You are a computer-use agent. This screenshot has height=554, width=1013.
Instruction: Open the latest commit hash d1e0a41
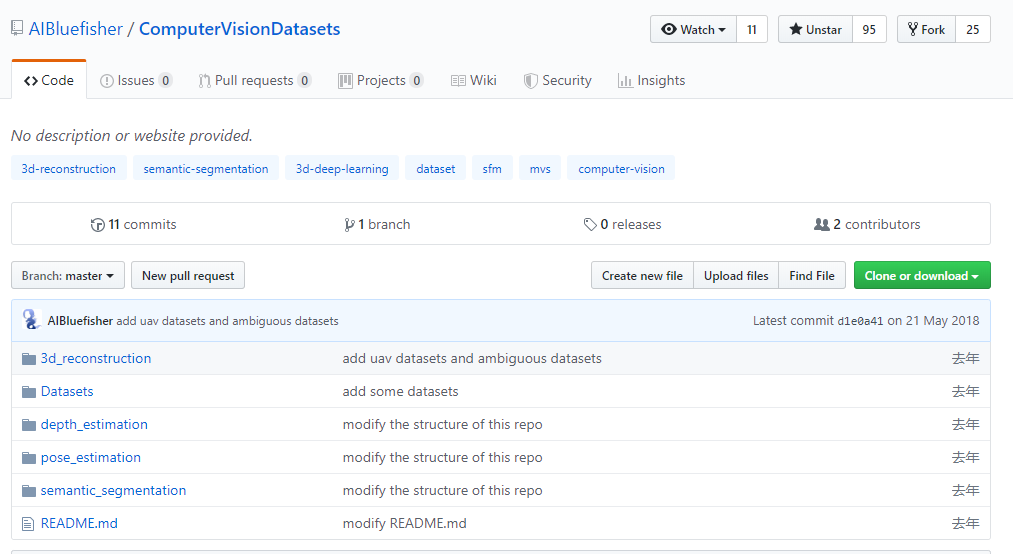[x=859, y=321]
